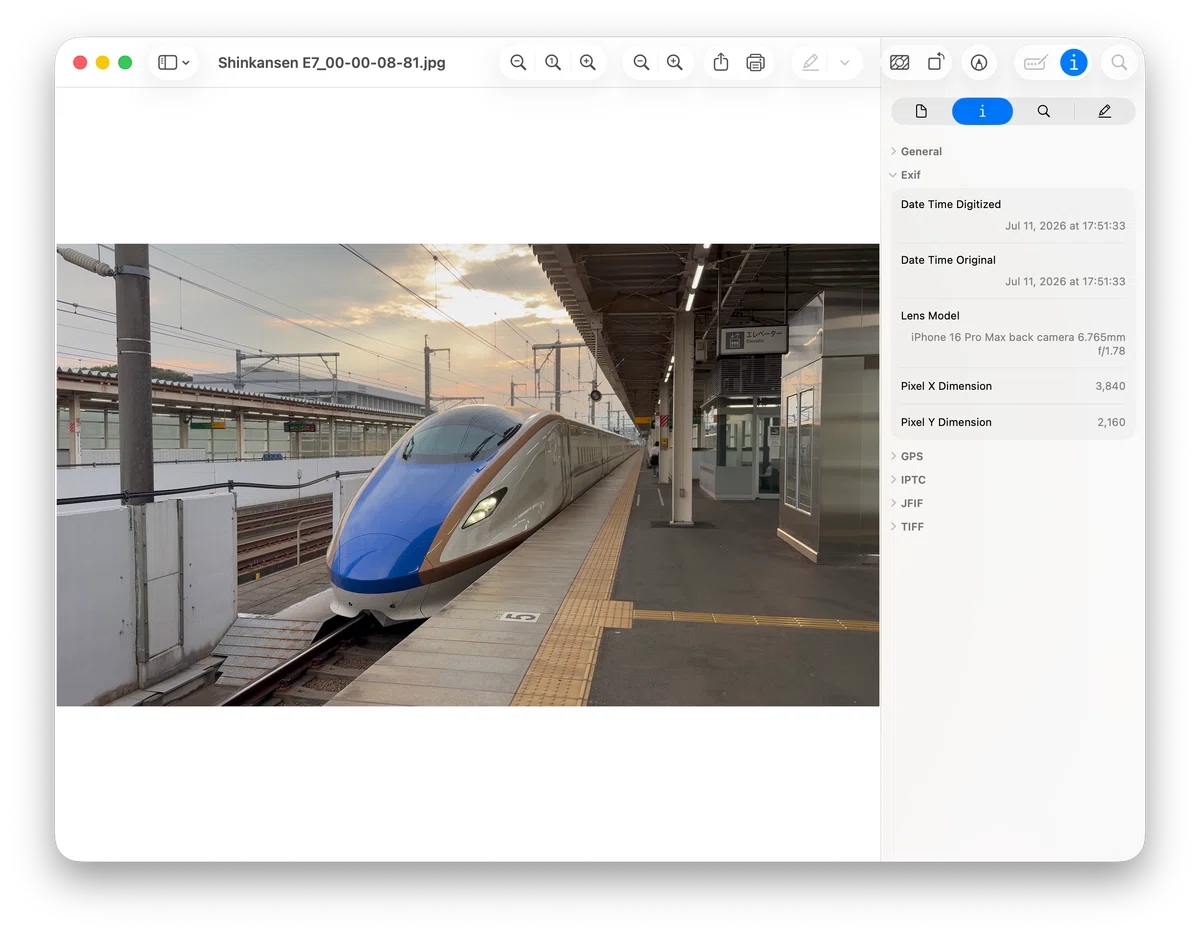
Task: Switch to the General Info document tab
Action: [921, 111]
